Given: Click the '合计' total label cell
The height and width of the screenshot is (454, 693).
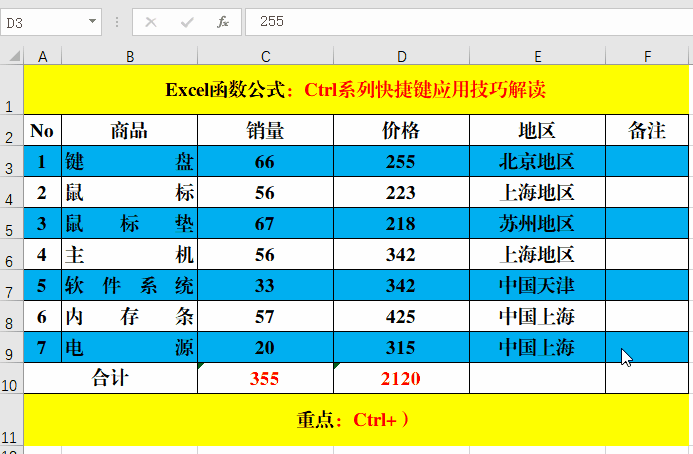Looking at the screenshot, I should click(110, 378).
